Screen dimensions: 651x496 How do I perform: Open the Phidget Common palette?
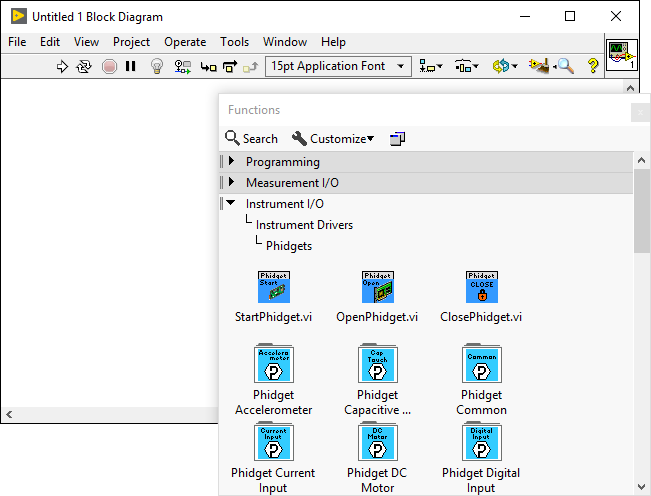[x=482, y=364]
